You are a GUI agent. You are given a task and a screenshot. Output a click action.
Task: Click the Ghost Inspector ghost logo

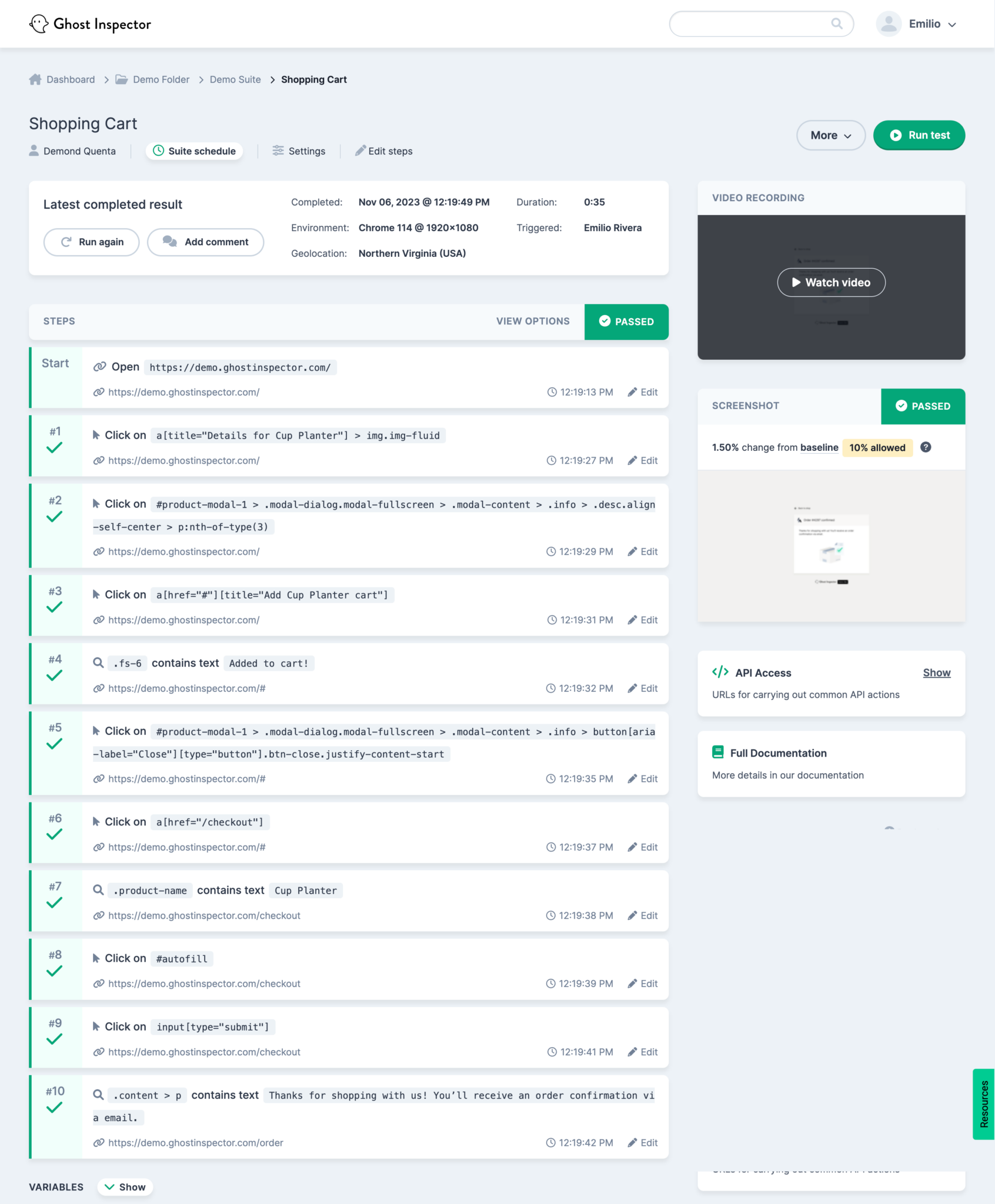coord(39,24)
